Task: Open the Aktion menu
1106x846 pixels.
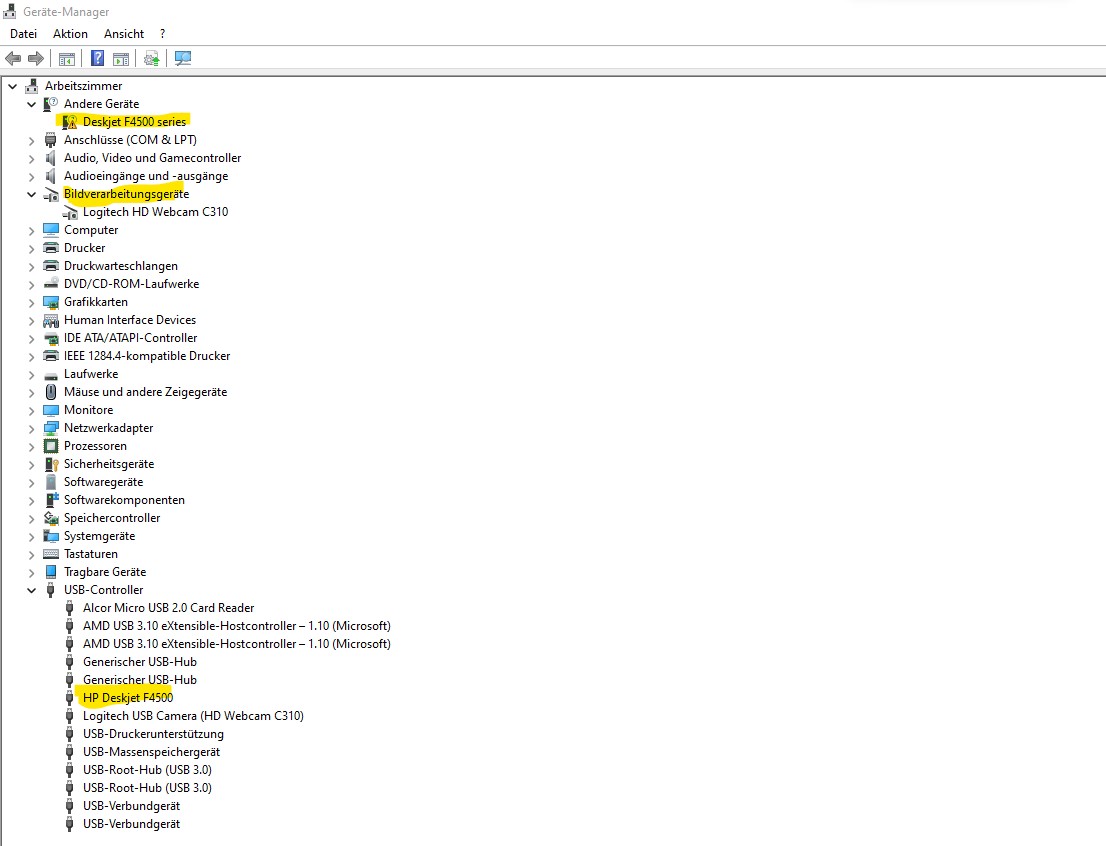Action: click(x=71, y=34)
